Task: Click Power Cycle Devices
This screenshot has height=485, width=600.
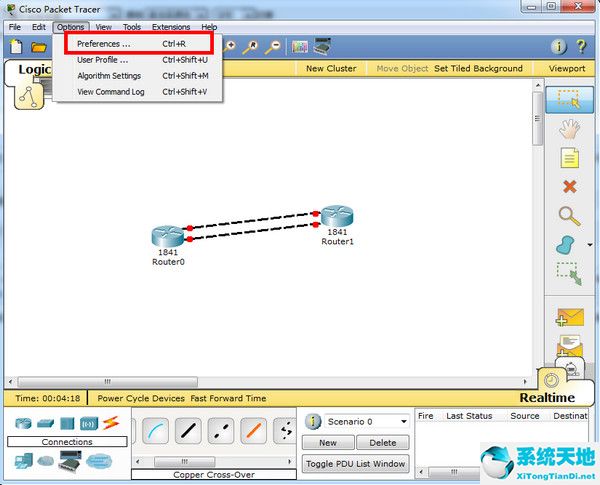Action: point(141,398)
